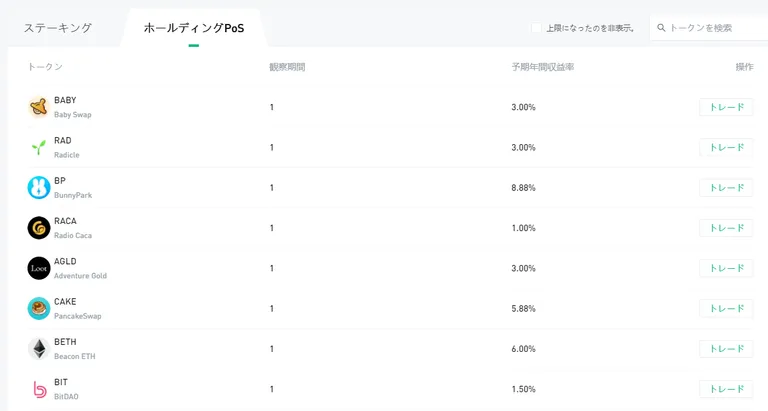Click トレード button for BETH row
Image resolution: width=768 pixels, height=411 pixels.
(726, 349)
